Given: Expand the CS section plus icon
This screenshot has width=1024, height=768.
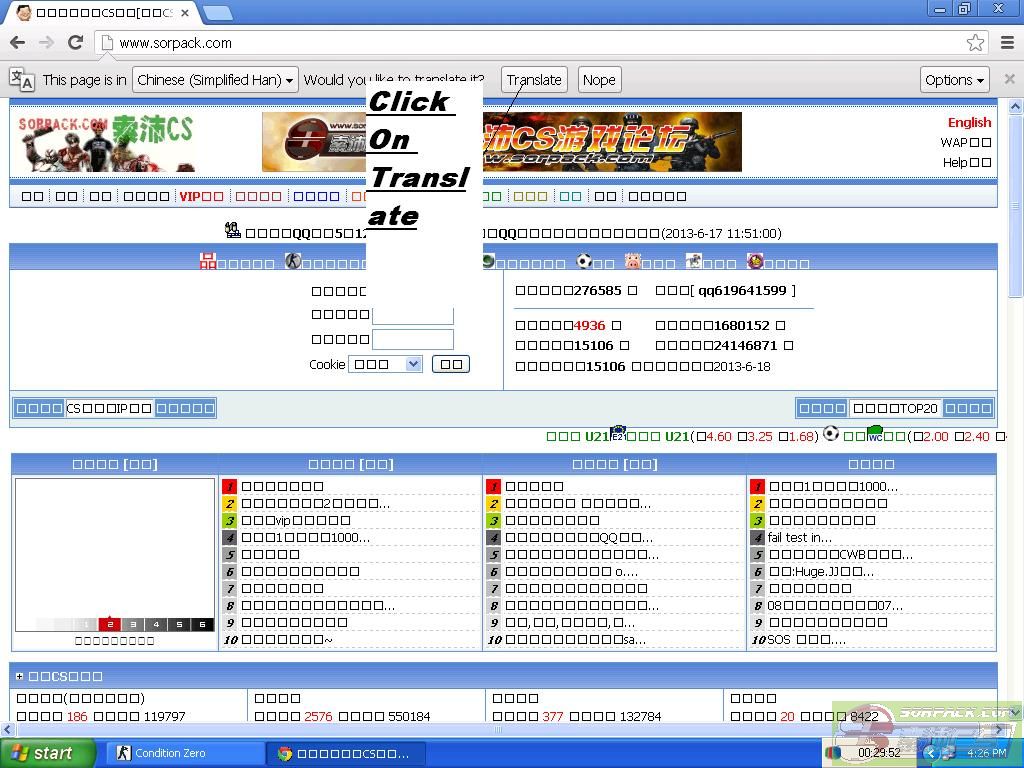Looking at the screenshot, I should click(19, 677).
